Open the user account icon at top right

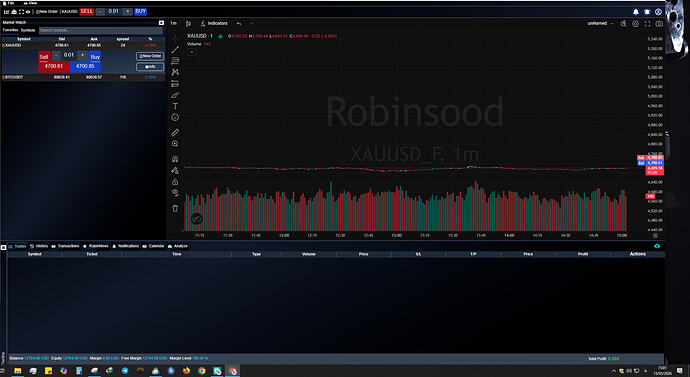pos(658,12)
